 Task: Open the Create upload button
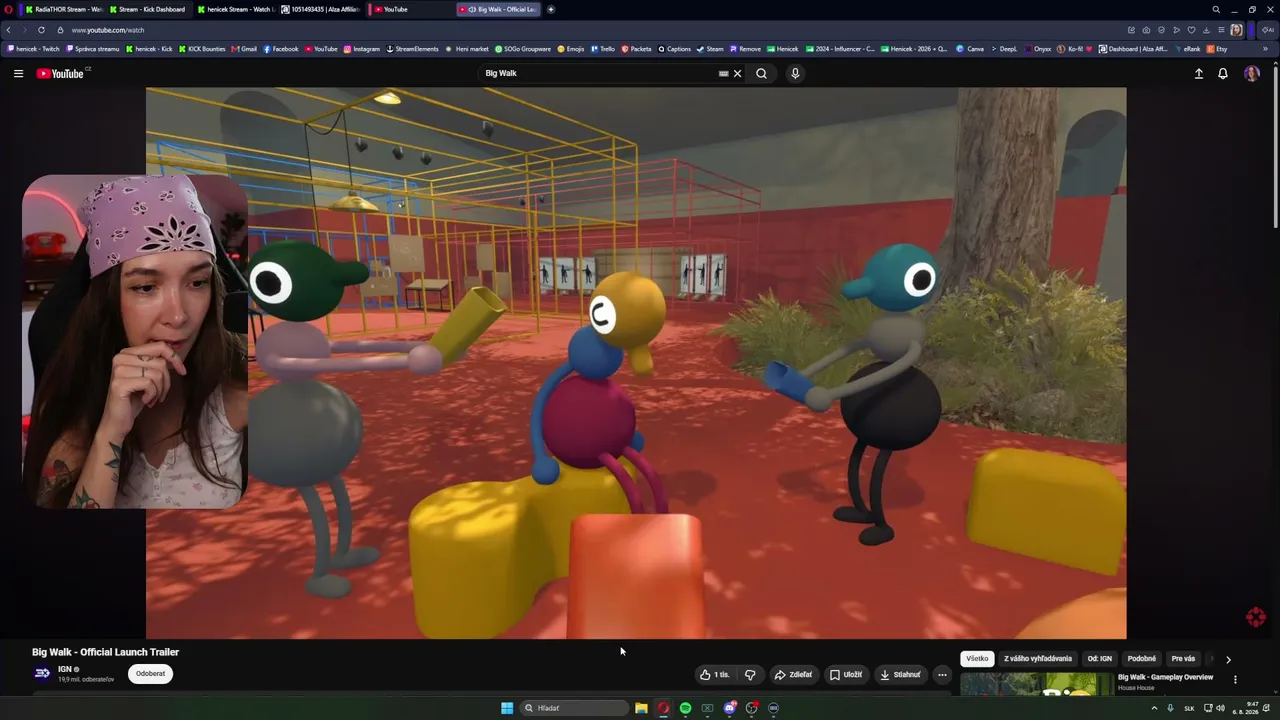click(x=1199, y=73)
